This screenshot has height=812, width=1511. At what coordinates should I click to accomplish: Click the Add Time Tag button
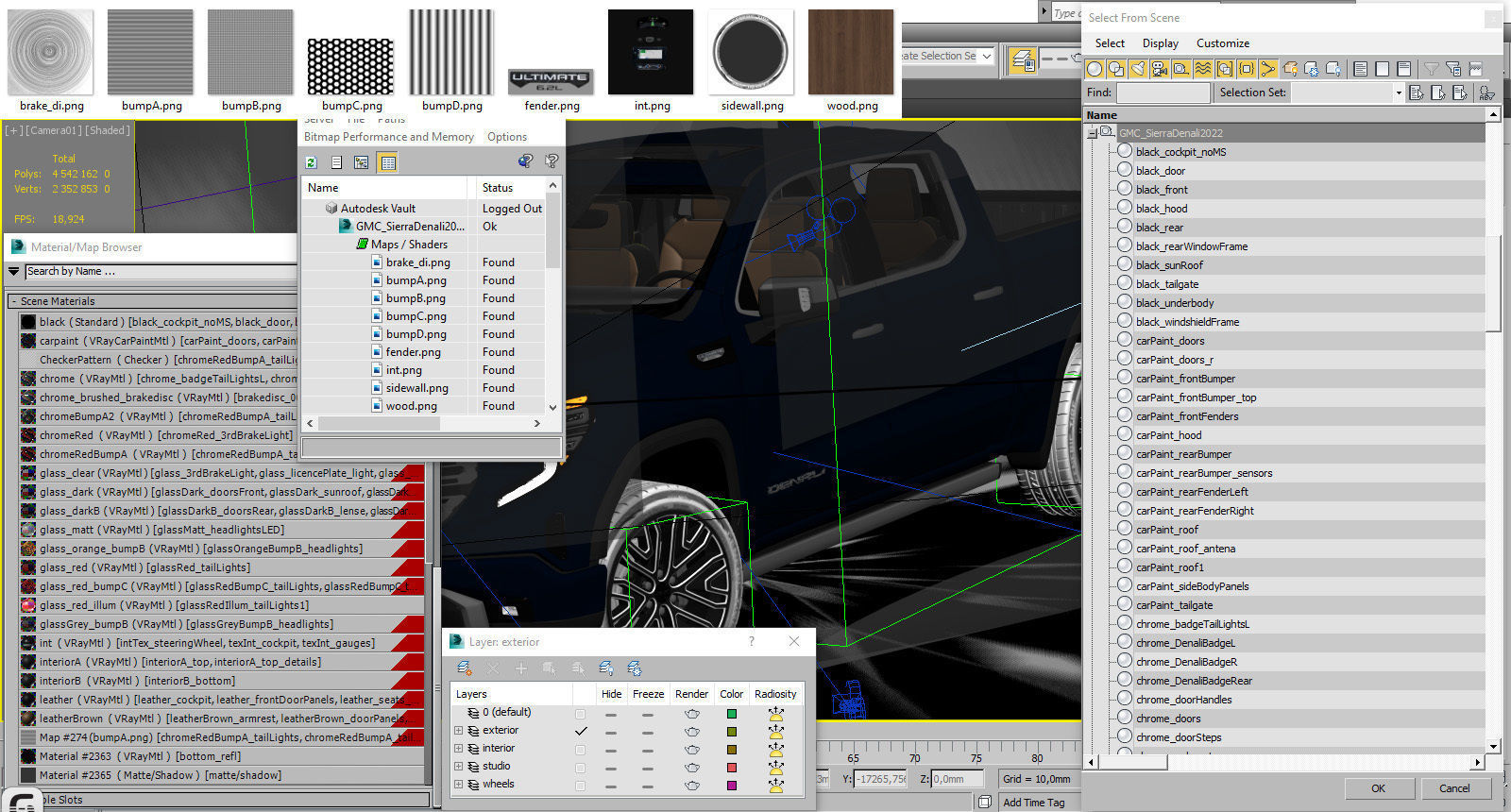point(1033,803)
